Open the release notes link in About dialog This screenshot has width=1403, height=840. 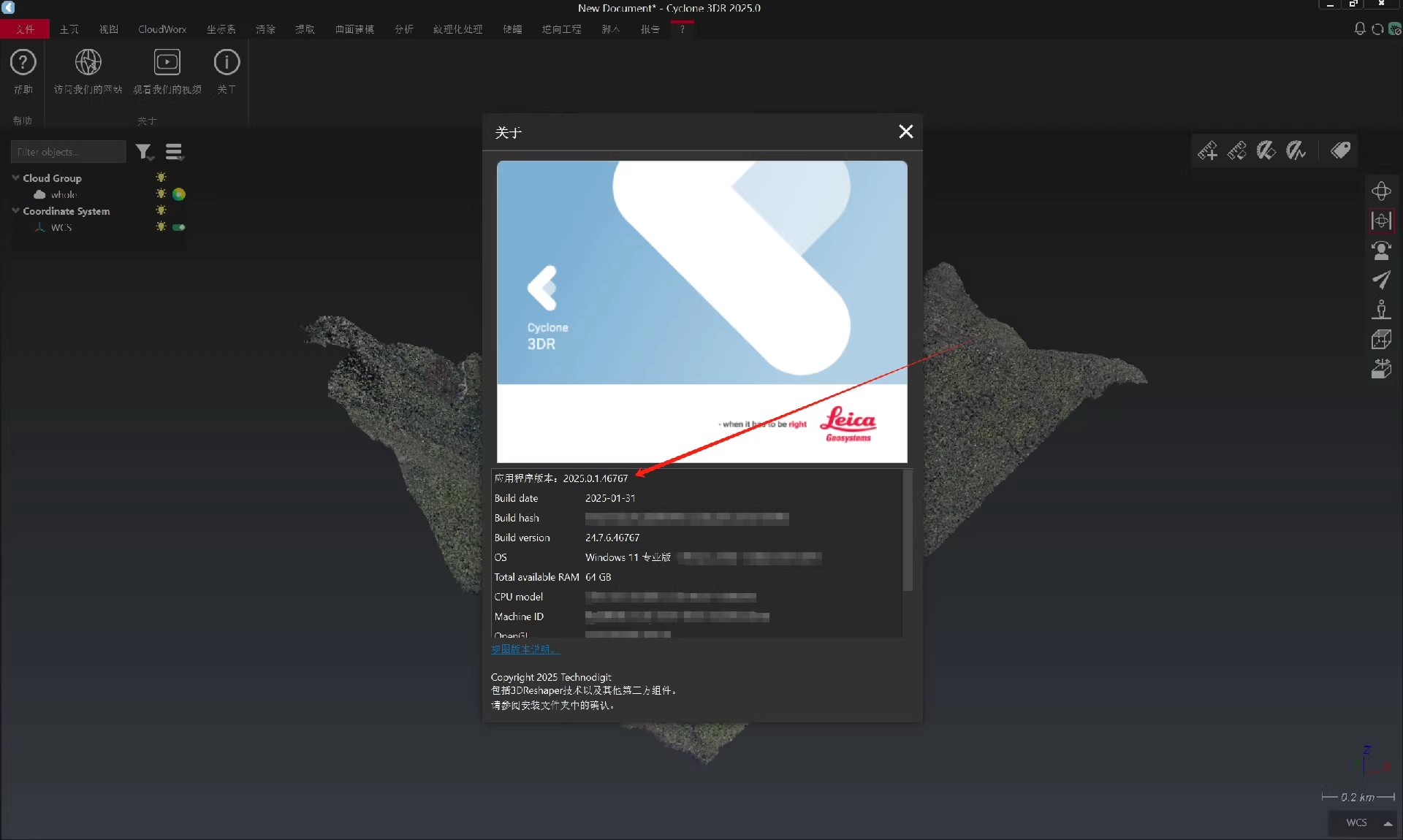tap(525, 649)
